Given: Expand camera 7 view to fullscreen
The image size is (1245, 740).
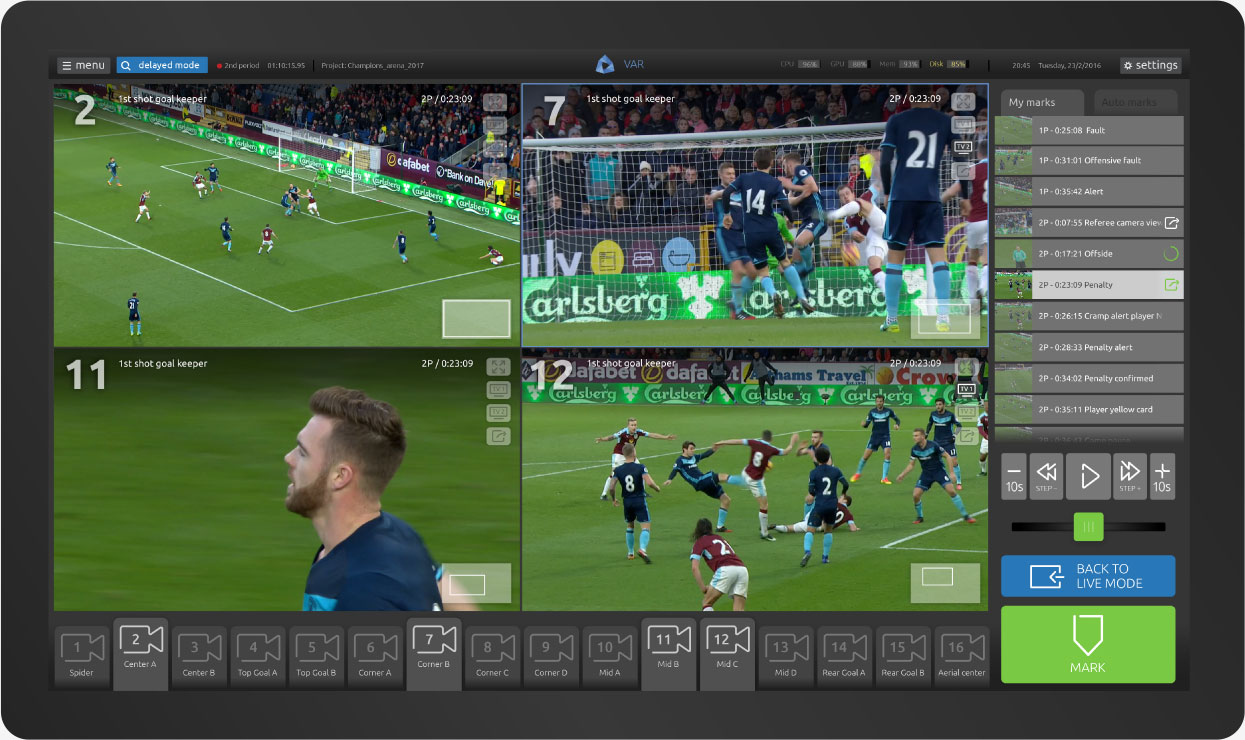Looking at the screenshot, I should [963, 102].
